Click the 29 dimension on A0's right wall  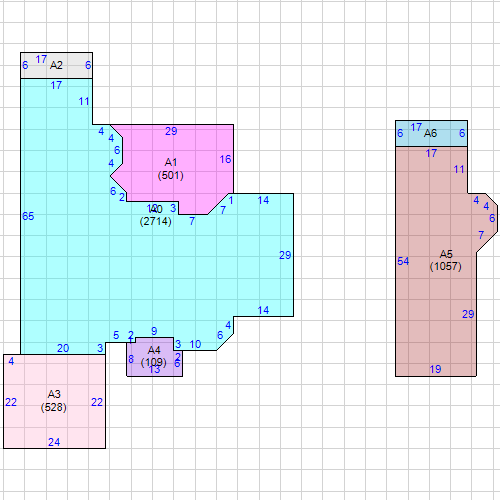(285, 255)
